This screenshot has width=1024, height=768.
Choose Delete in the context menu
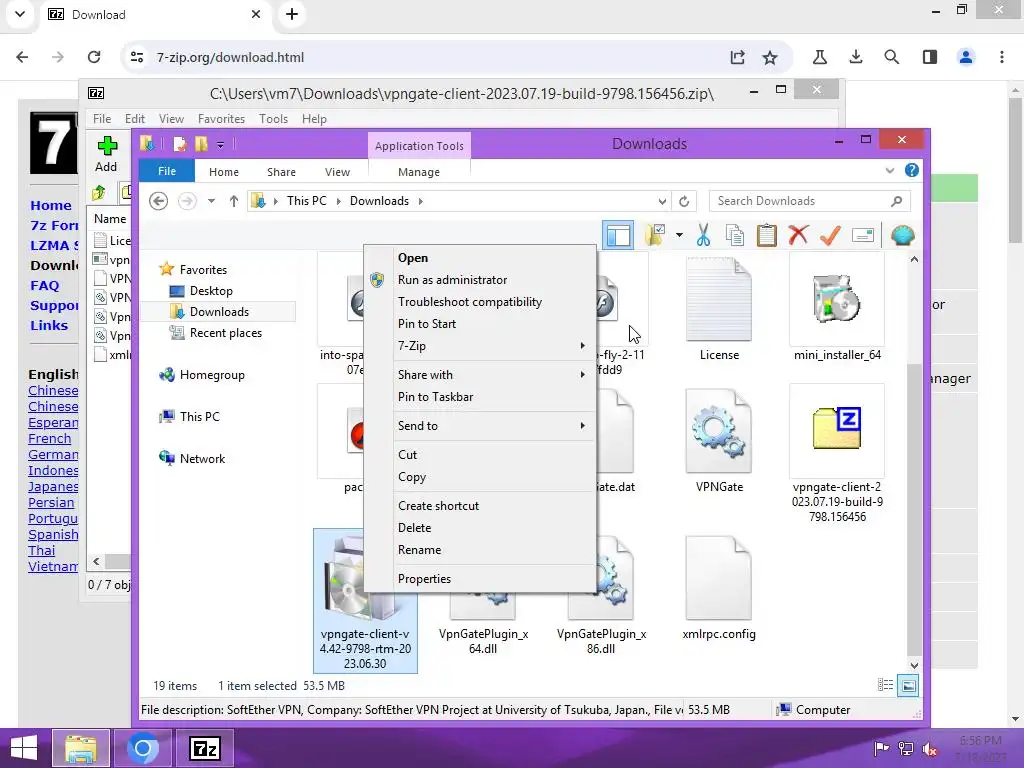point(480,528)
